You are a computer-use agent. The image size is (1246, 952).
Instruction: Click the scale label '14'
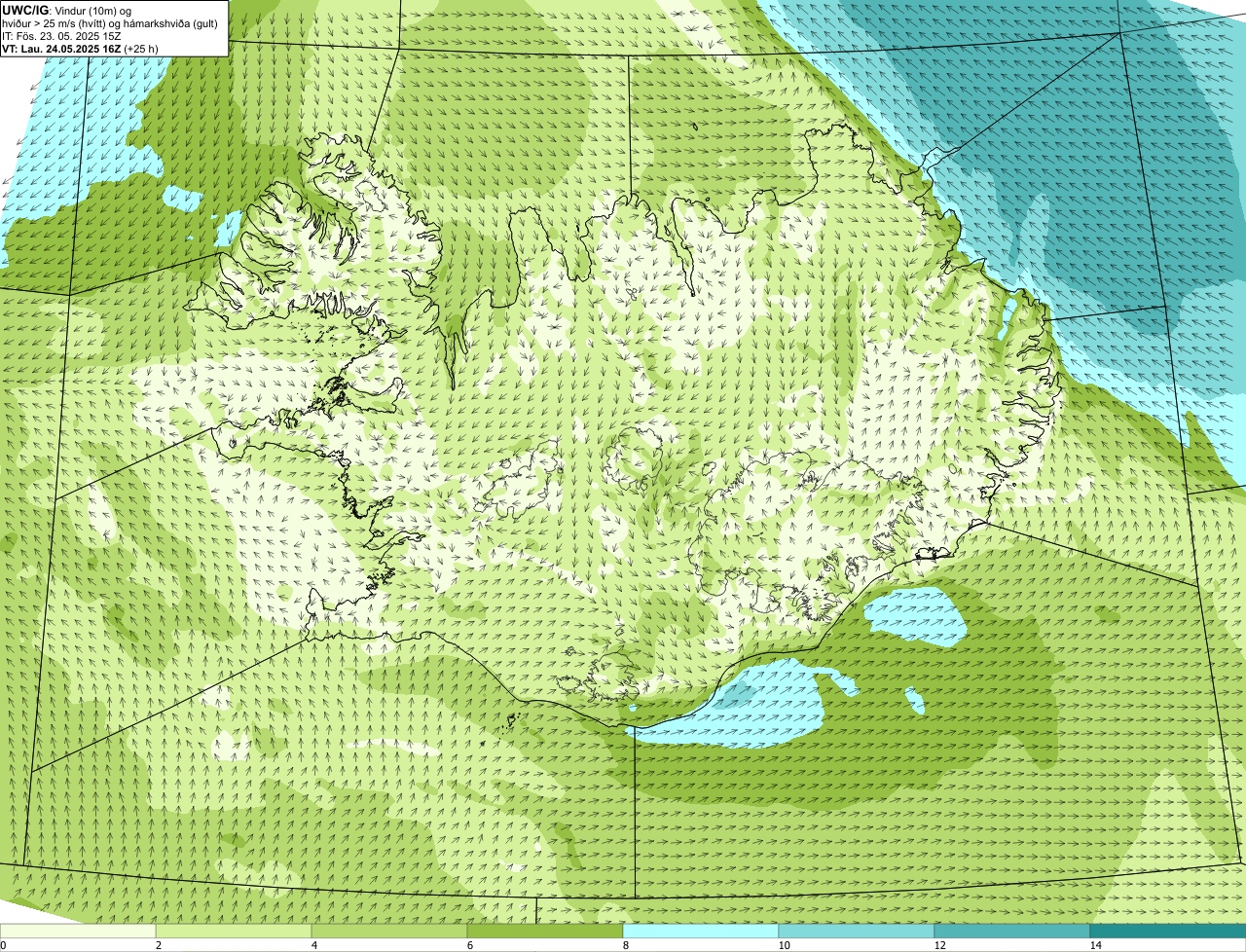click(x=1095, y=945)
